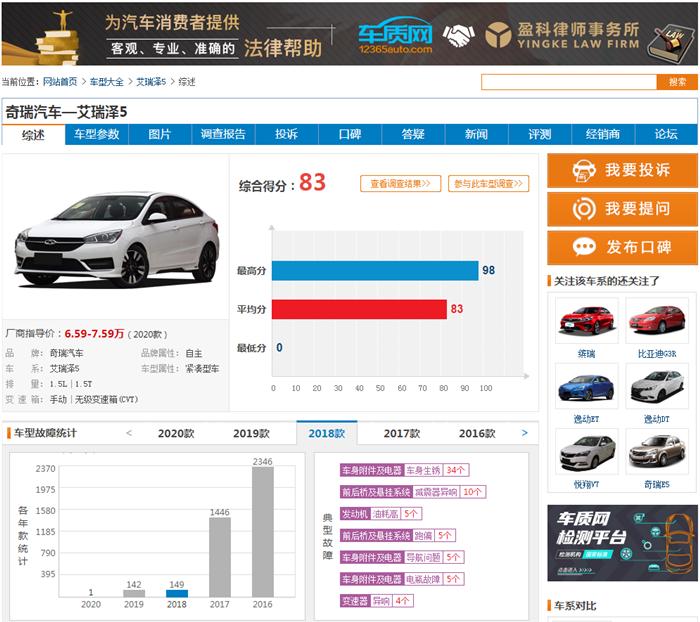This screenshot has height=622, width=700.
Task: Click the 变速器 异响 4个 fault tag
Action: click(377, 601)
